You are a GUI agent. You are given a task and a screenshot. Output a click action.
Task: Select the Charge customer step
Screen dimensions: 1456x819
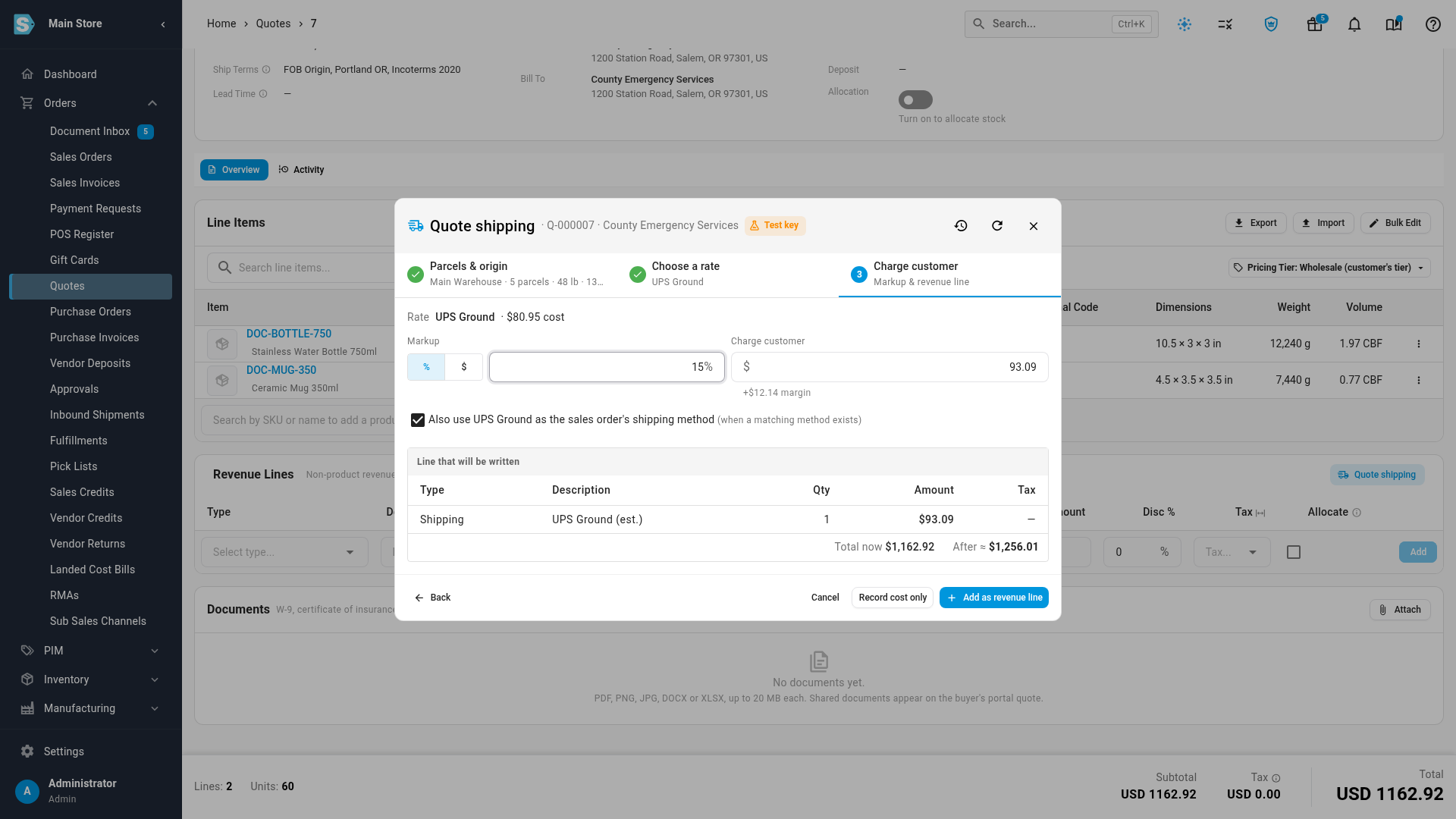[x=949, y=274]
